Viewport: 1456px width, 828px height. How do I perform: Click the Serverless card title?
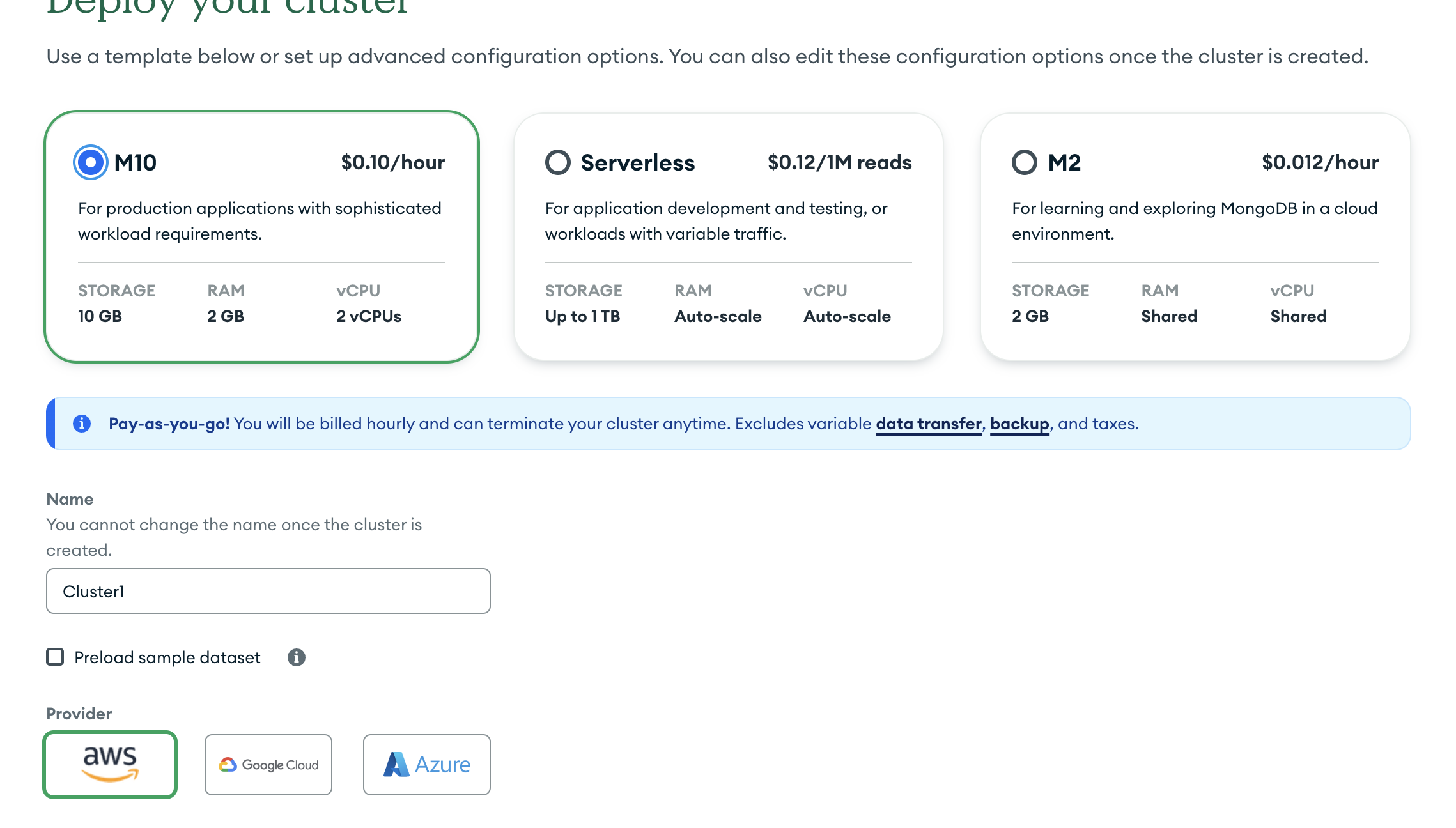pyautogui.click(x=637, y=162)
